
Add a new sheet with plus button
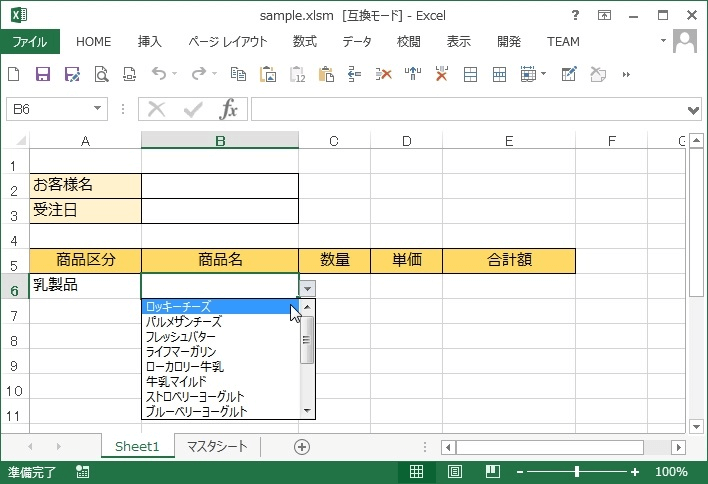[x=301, y=446]
